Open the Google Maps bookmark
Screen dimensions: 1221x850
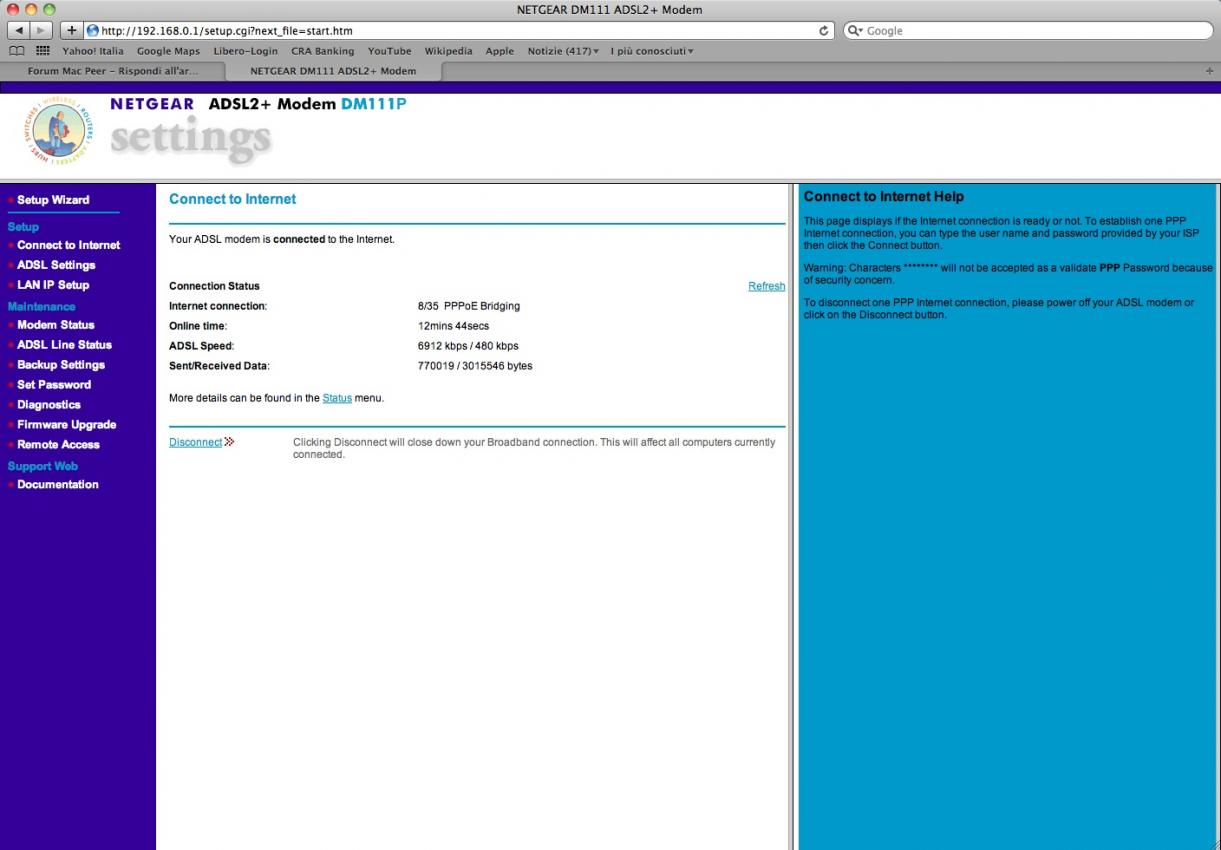click(169, 51)
